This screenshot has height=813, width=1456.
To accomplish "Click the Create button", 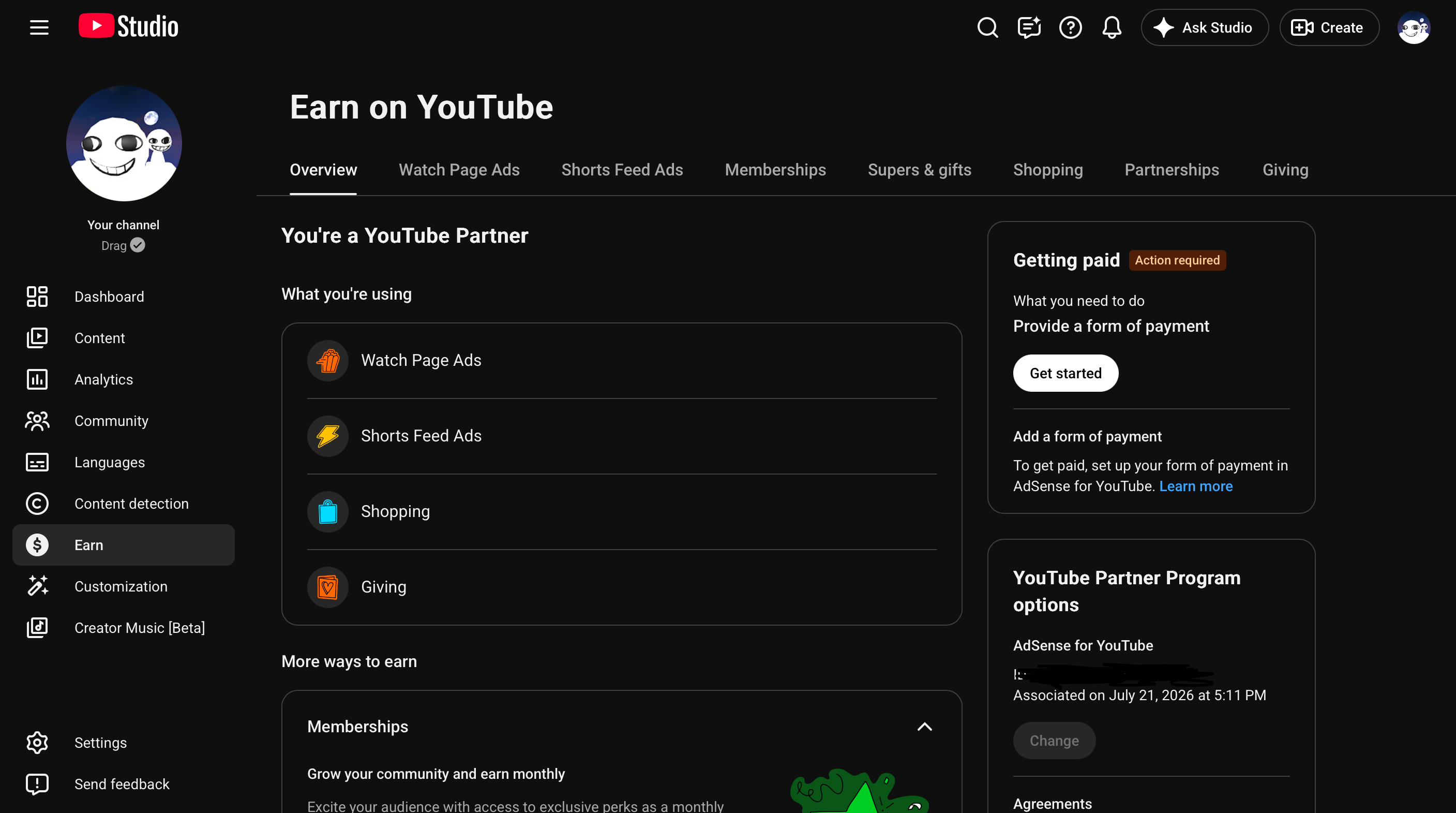I will click(x=1329, y=27).
